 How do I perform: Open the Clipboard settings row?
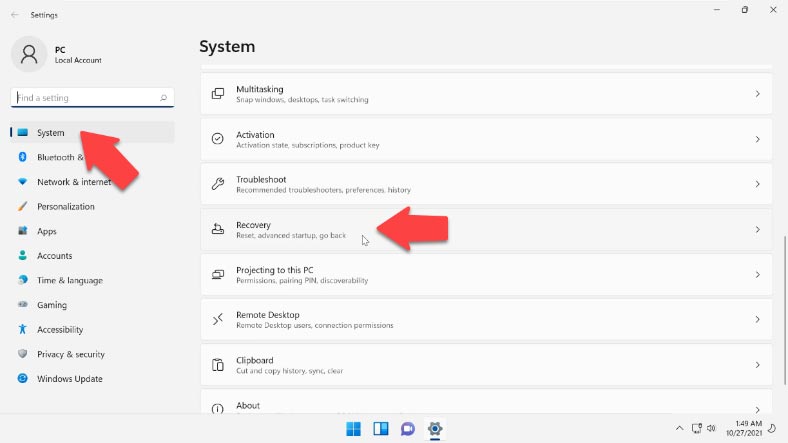click(486, 365)
